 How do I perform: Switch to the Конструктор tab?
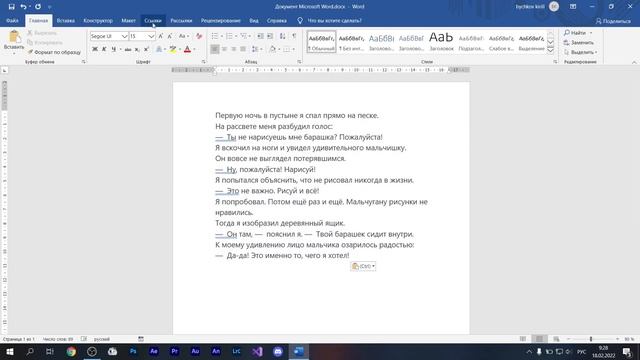pyautogui.click(x=98, y=20)
